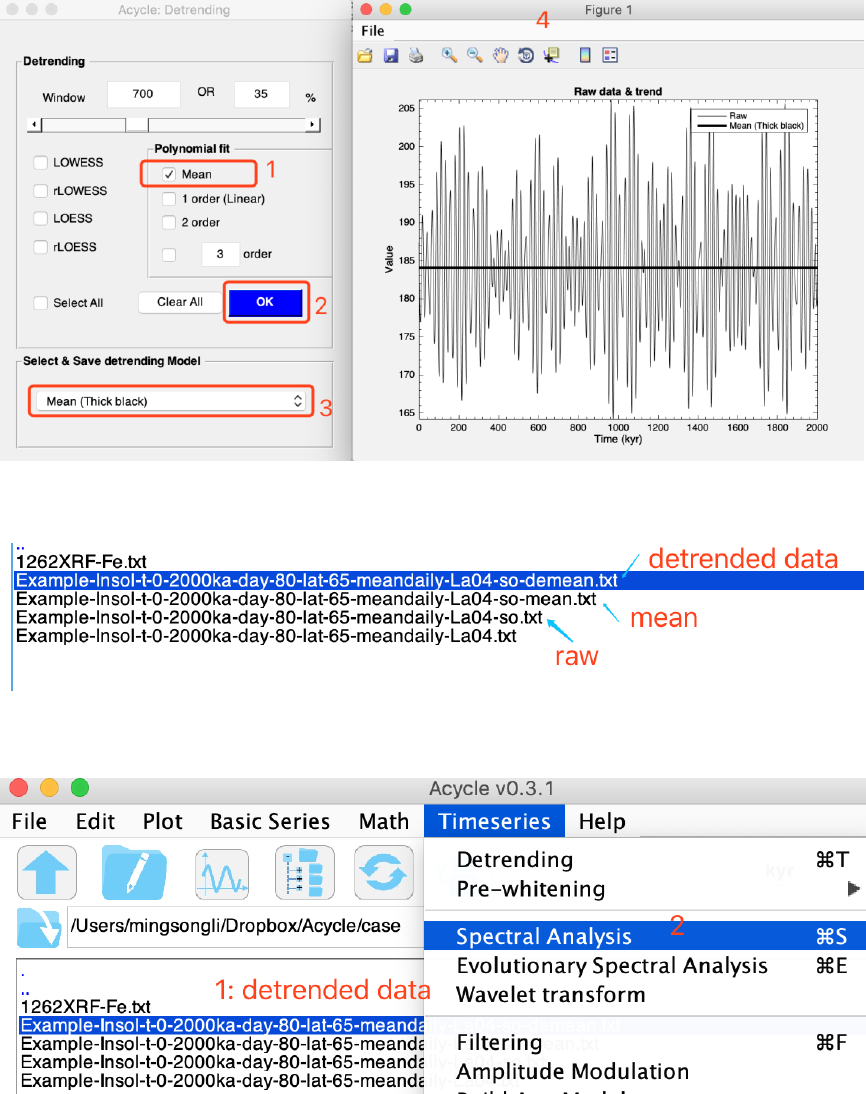This screenshot has height=1094, width=866.
Task: Click the change-directory folder arrow icon
Action: click(39, 927)
